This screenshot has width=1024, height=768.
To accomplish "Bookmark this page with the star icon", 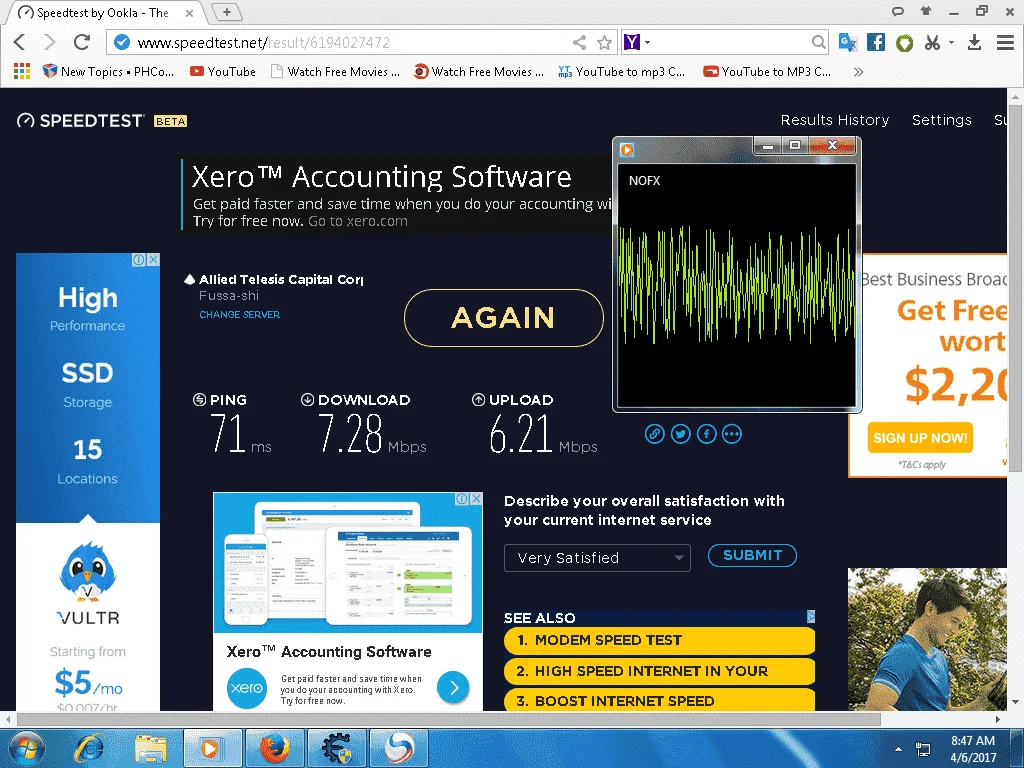I will (x=604, y=42).
